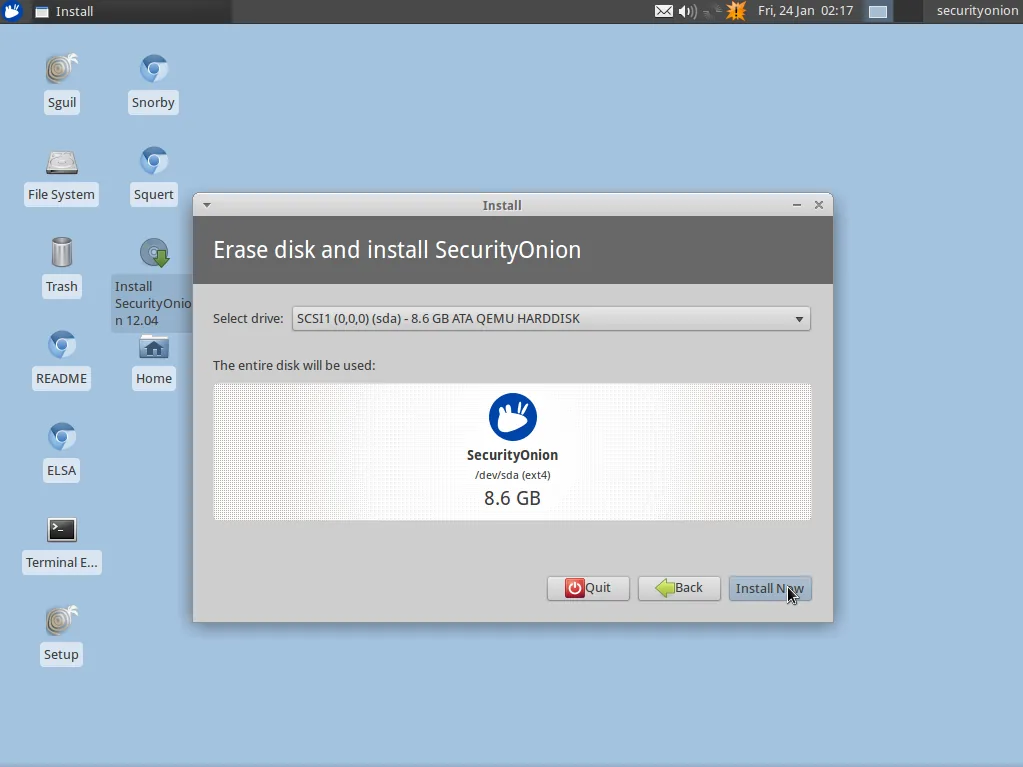Open the Select drive dropdown
1023x767 pixels.
coord(551,319)
